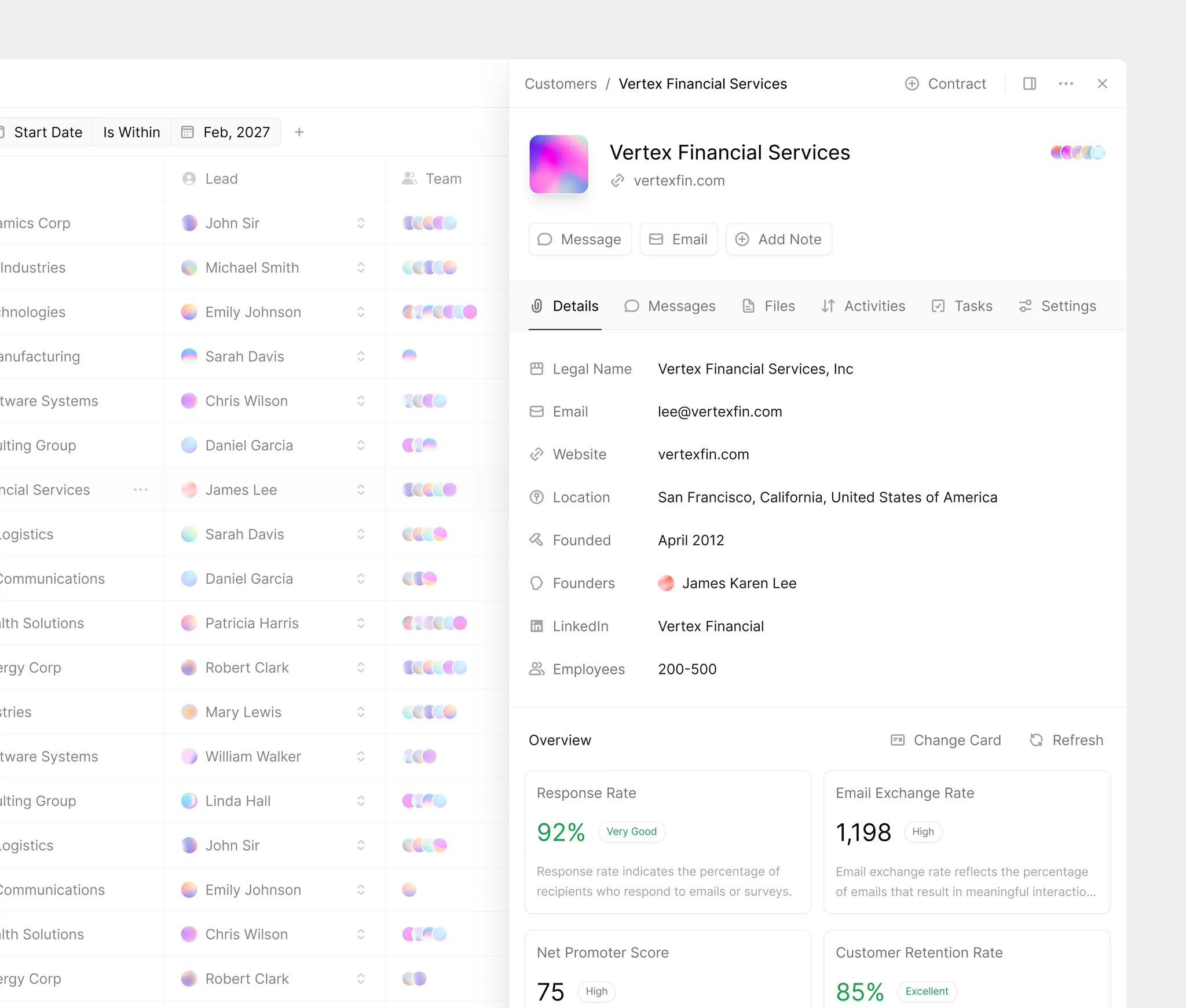The height and width of the screenshot is (1008, 1186).
Task: Open the Is Within condition dropdown
Action: click(x=132, y=133)
